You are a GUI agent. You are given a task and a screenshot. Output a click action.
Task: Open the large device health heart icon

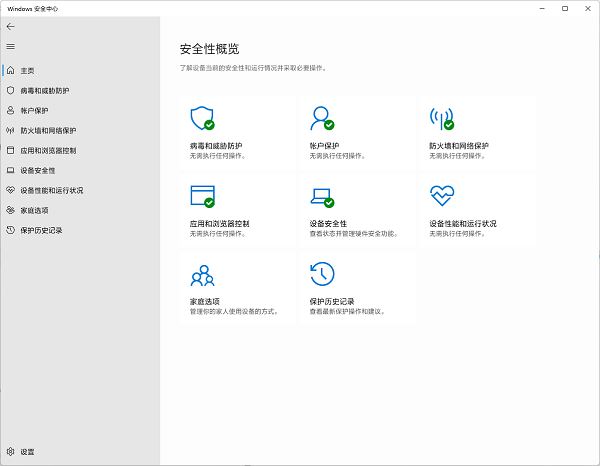click(x=442, y=196)
